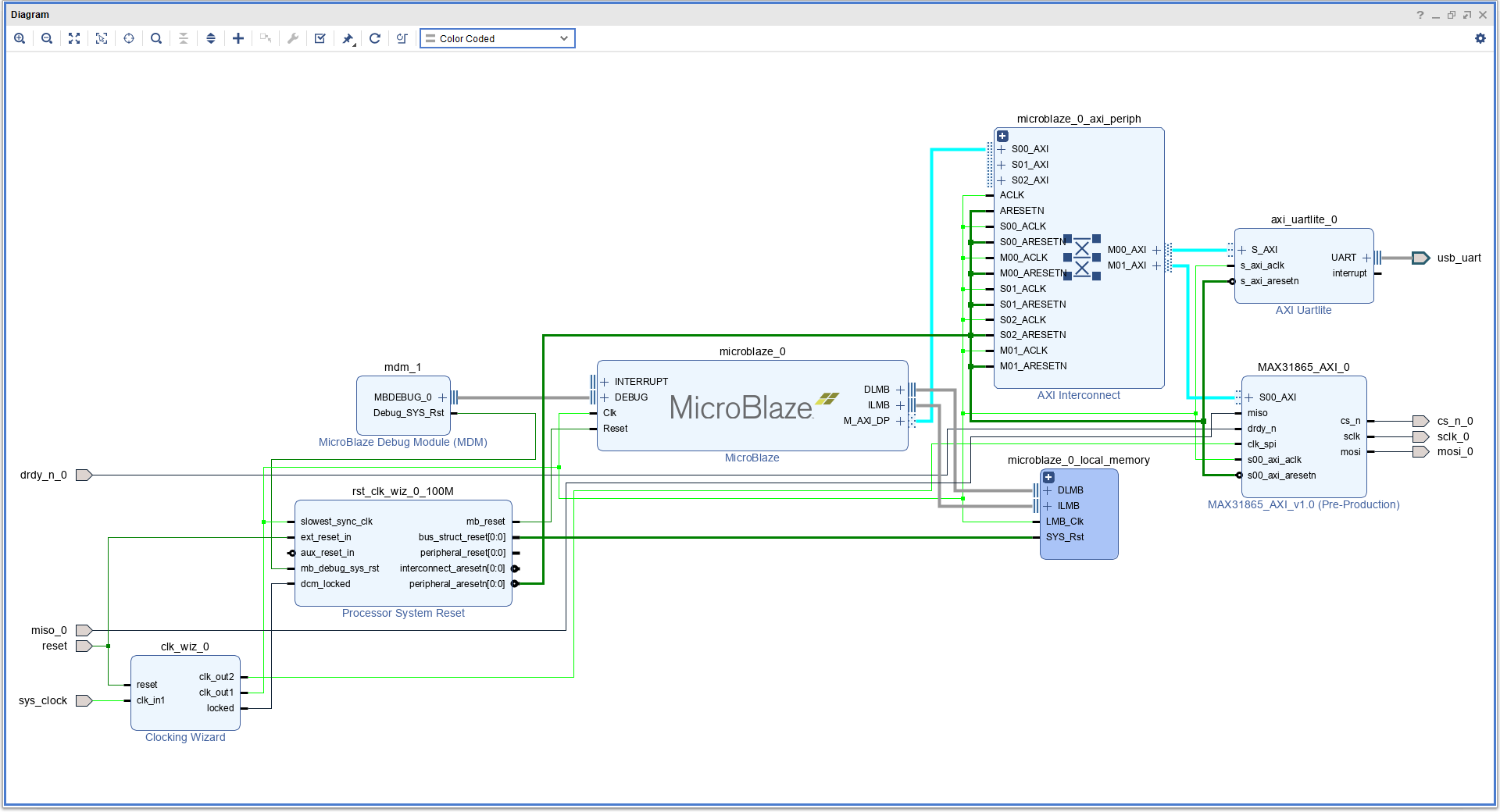Click the Clocking Wizard label

185,737
